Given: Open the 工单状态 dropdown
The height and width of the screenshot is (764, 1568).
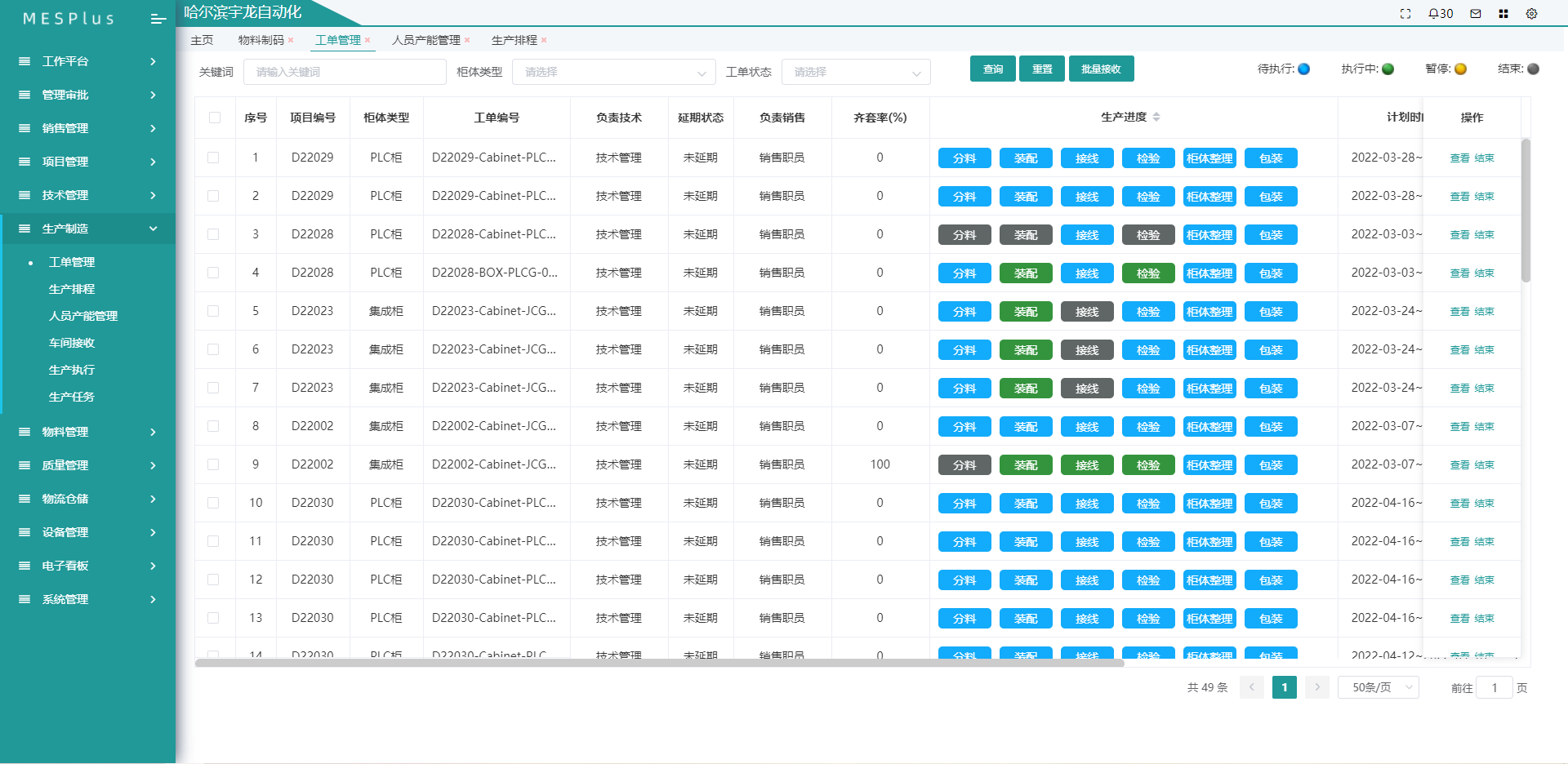Looking at the screenshot, I should pos(856,72).
